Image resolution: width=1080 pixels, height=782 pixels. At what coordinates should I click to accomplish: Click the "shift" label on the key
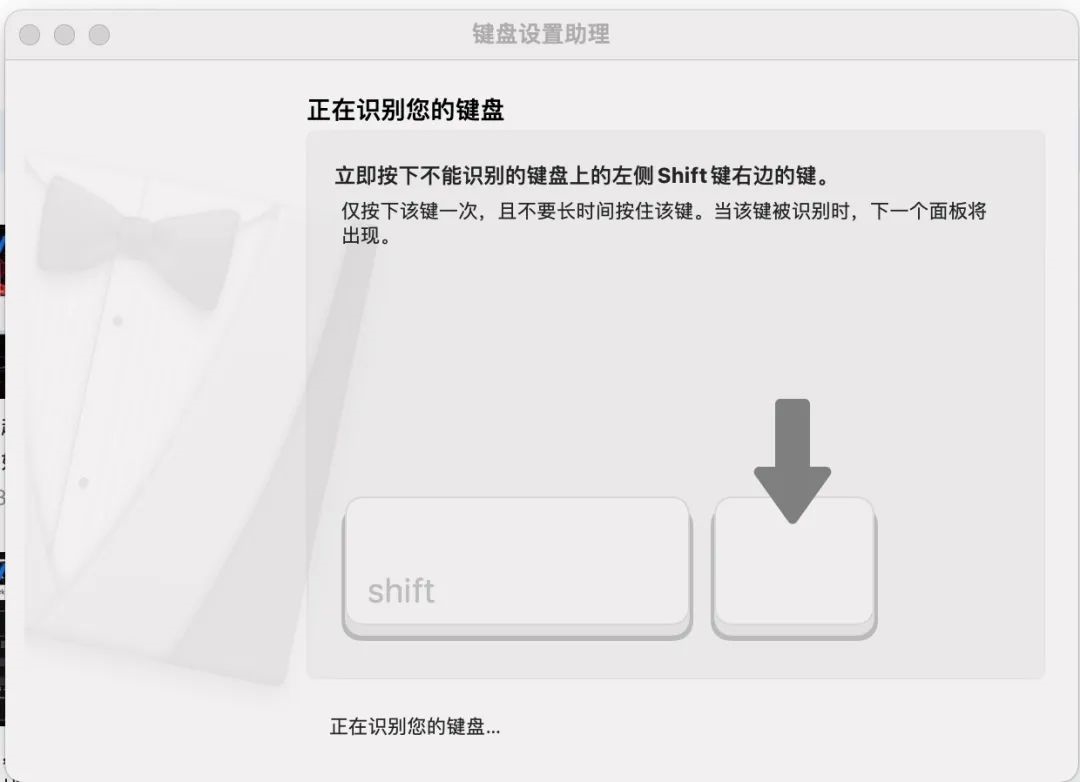(x=401, y=590)
